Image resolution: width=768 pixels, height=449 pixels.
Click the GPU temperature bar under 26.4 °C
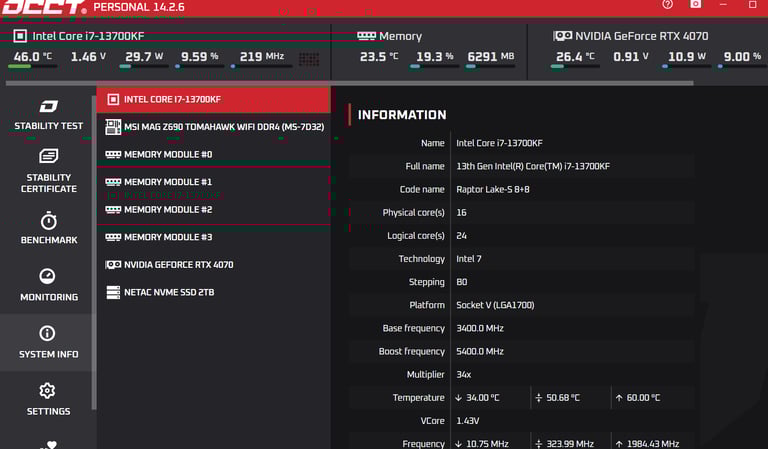pos(575,66)
